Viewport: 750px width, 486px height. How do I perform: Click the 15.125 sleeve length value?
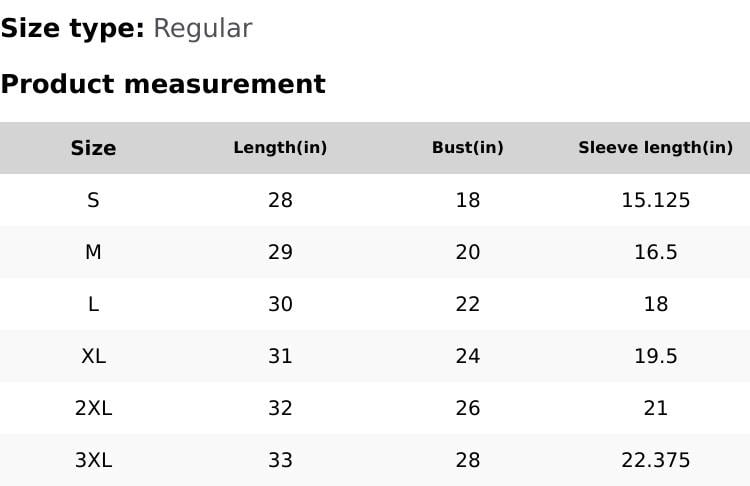pyautogui.click(x=655, y=200)
